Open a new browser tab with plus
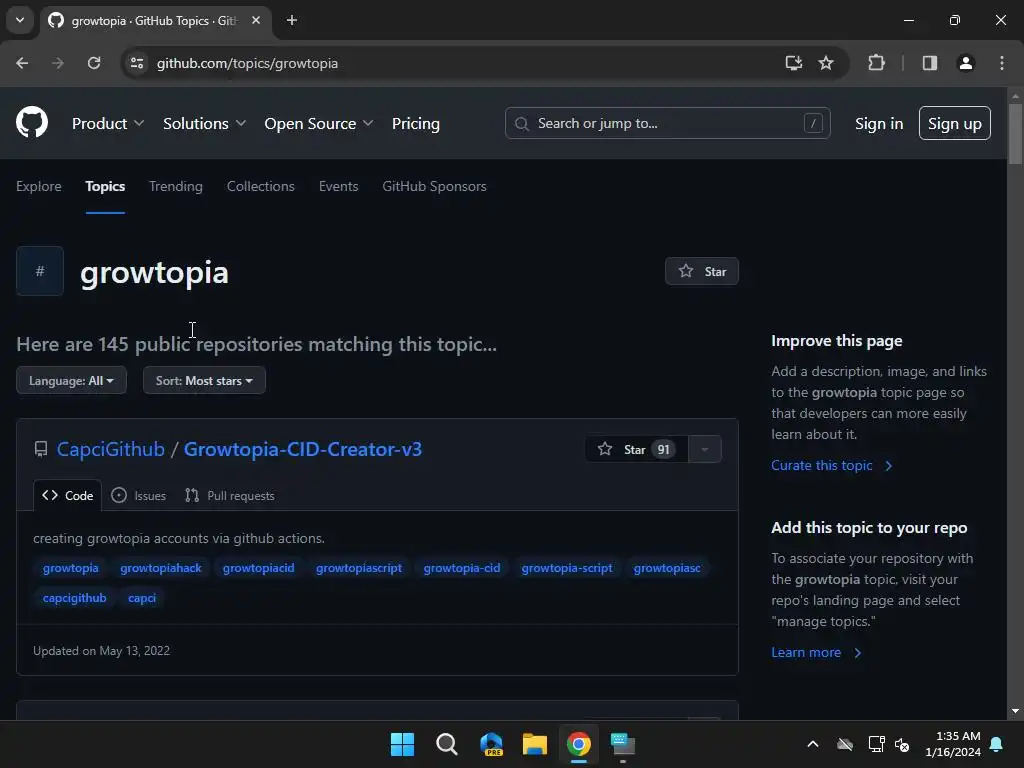 pyautogui.click(x=292, y=20)
